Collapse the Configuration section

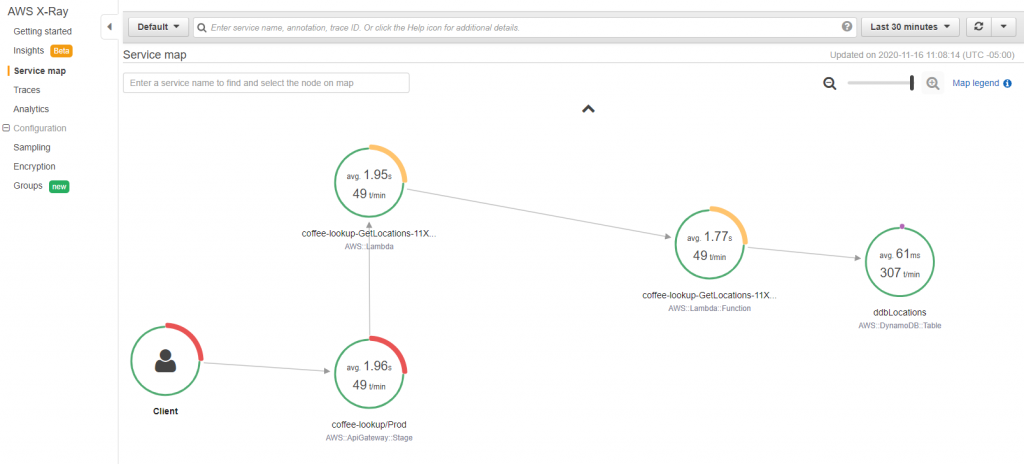click(6, 128)
